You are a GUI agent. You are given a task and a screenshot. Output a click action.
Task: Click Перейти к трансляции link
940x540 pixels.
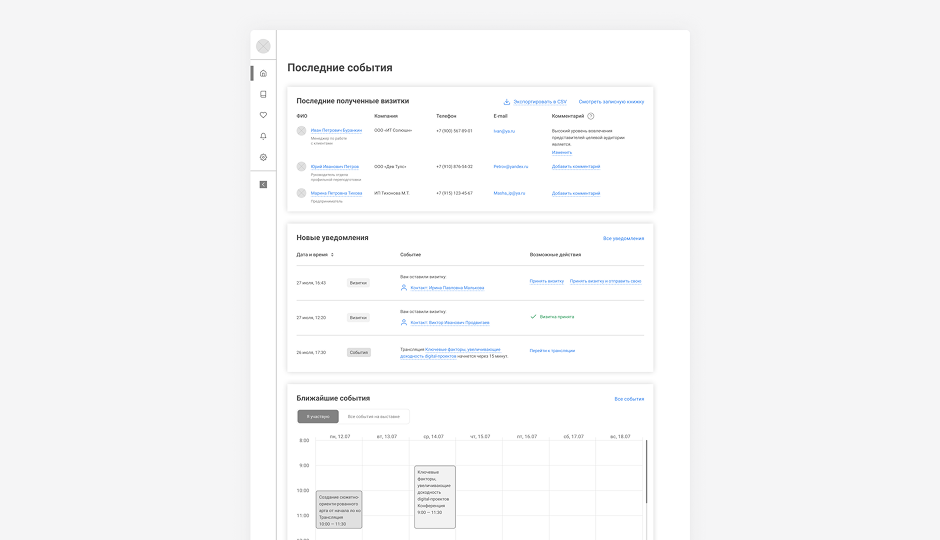coord(552,351)
